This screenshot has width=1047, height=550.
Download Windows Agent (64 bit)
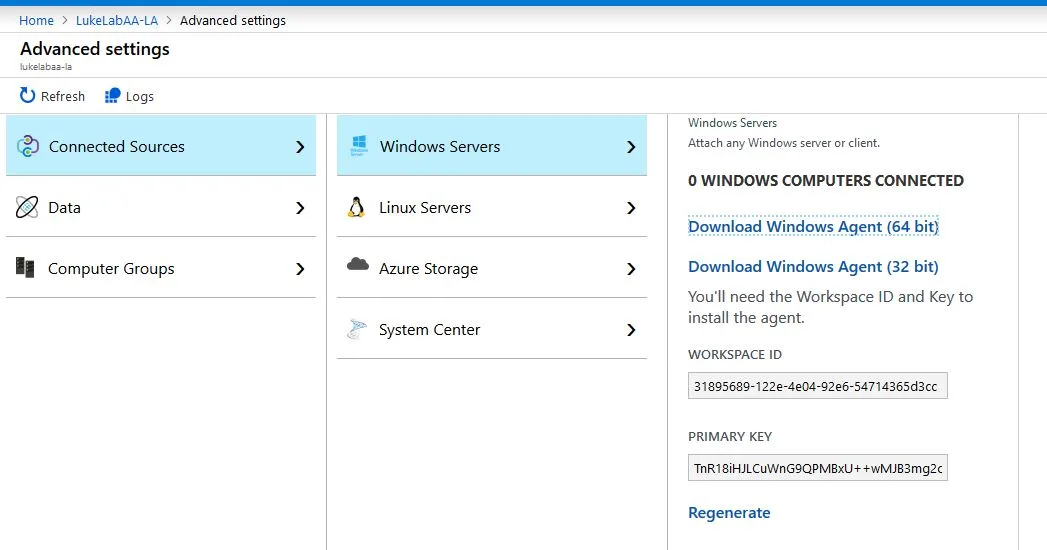[813, 227]
